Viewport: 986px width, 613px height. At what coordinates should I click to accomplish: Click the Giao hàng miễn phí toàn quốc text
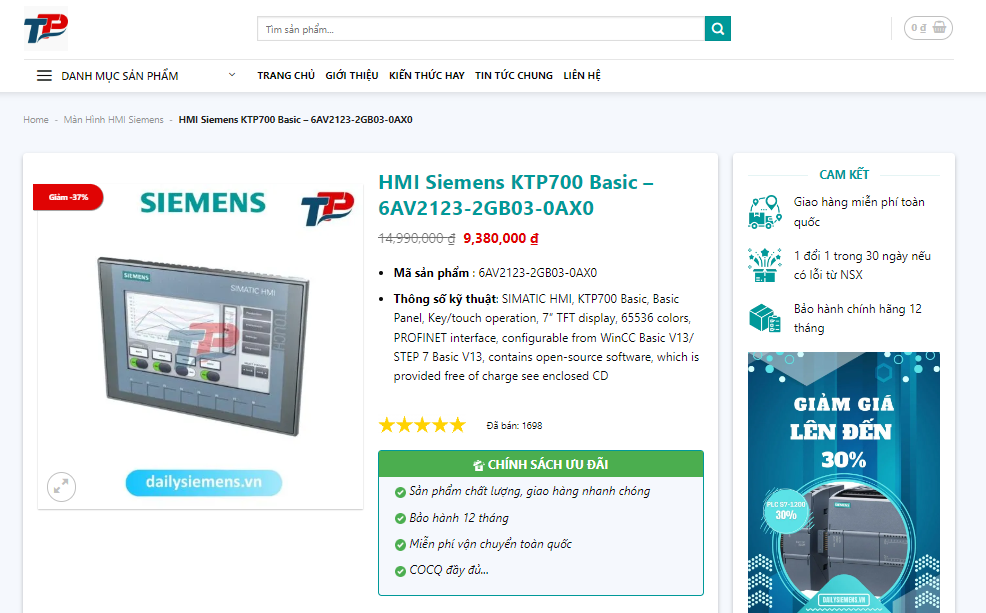[x=859, y=212]
